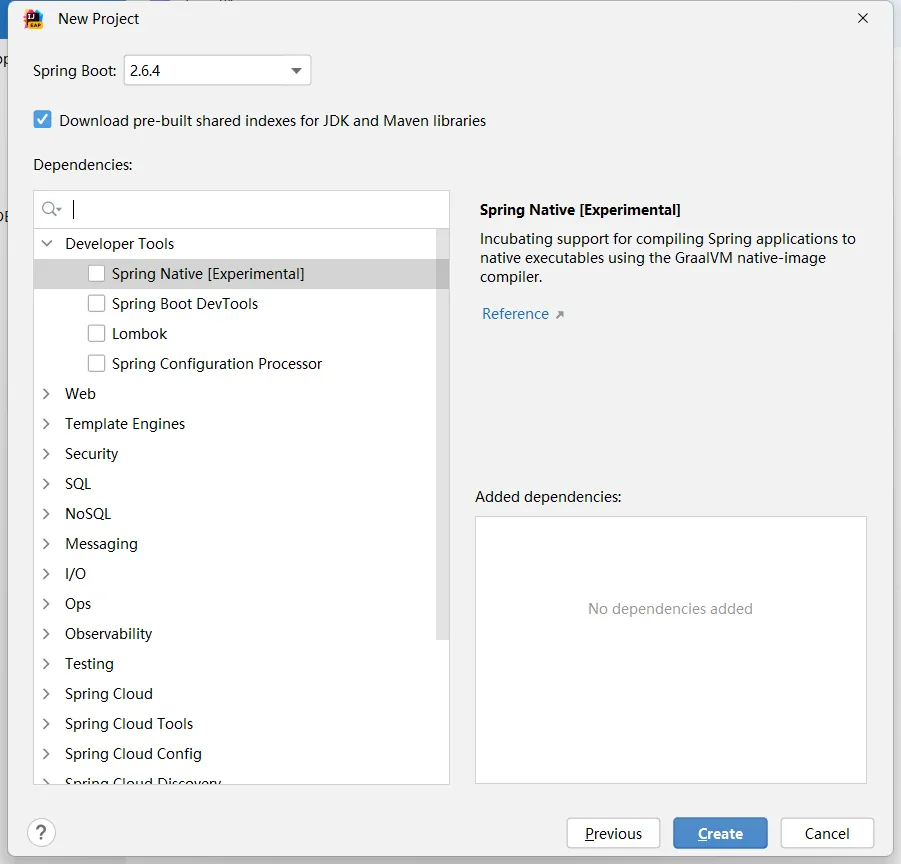The width and height of the screenshot is (901, 864).
Task: Collapse the Developer Tools category
Action: (x=46, y=244)
